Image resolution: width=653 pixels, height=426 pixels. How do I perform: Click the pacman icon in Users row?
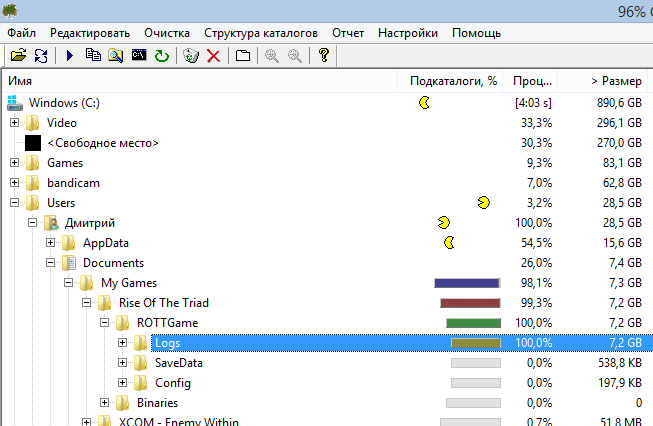click(484, 202)
